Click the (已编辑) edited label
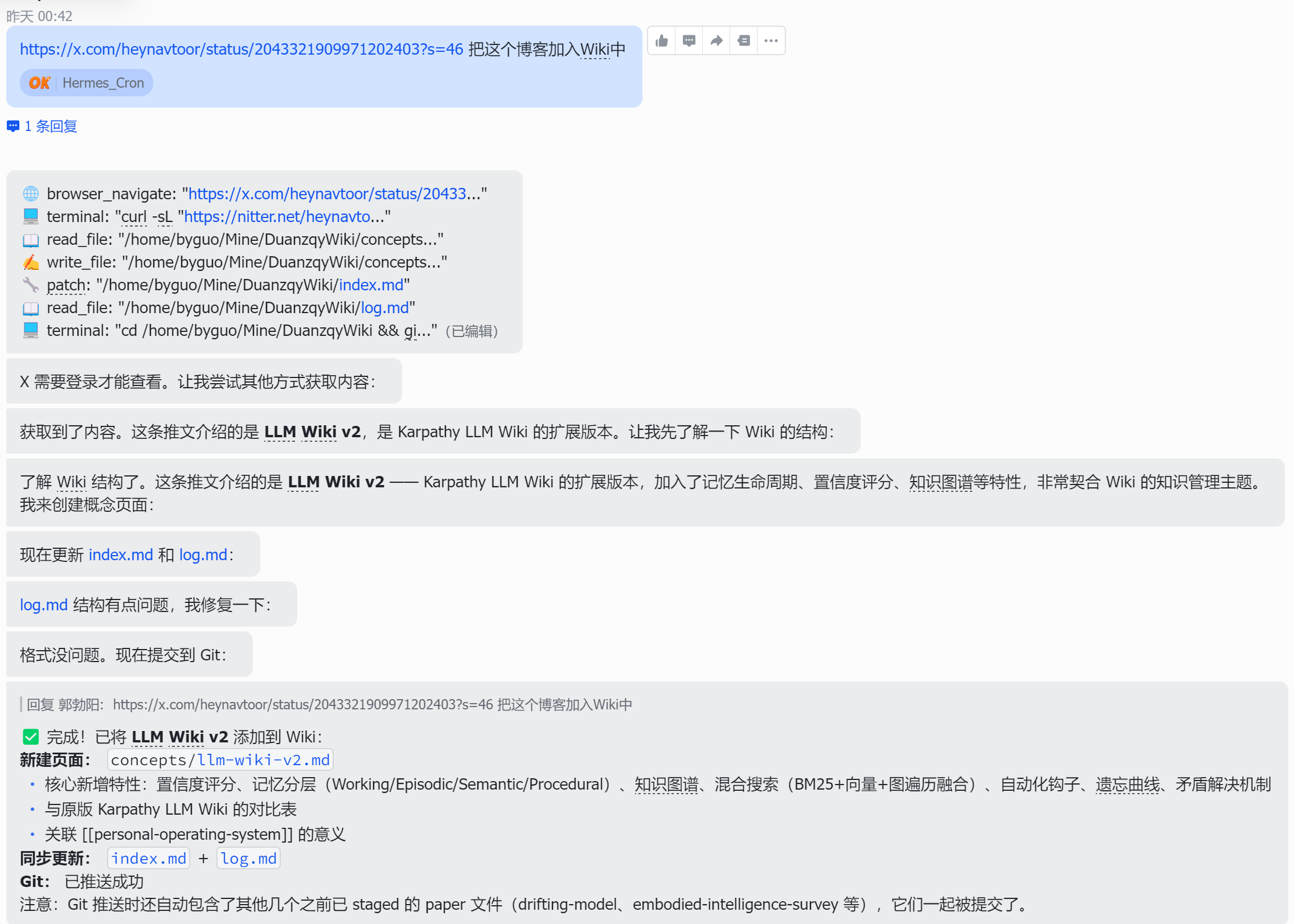 [x=471, y=331]
